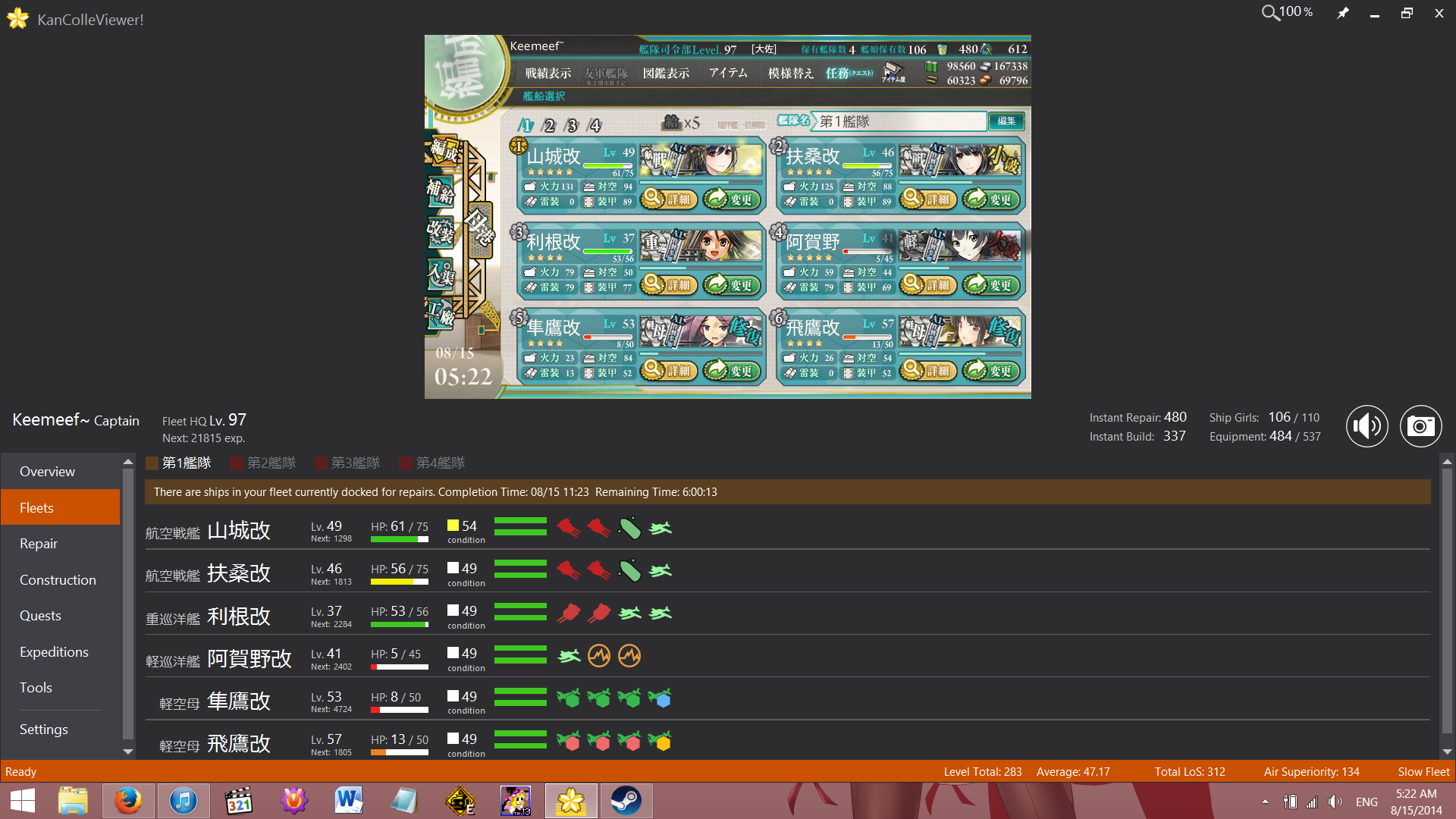
Task: Switch to 第2艦隊 fleet tab
Action: point(263,463)
